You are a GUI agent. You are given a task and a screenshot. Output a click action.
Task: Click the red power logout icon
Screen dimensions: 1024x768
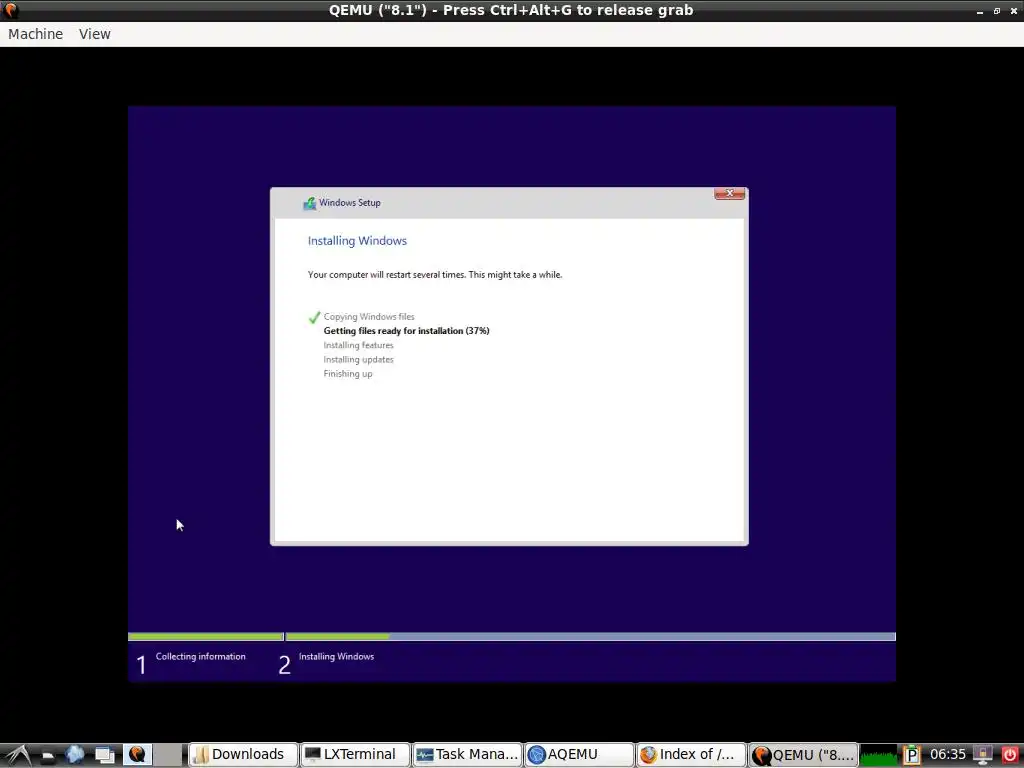1010,756
